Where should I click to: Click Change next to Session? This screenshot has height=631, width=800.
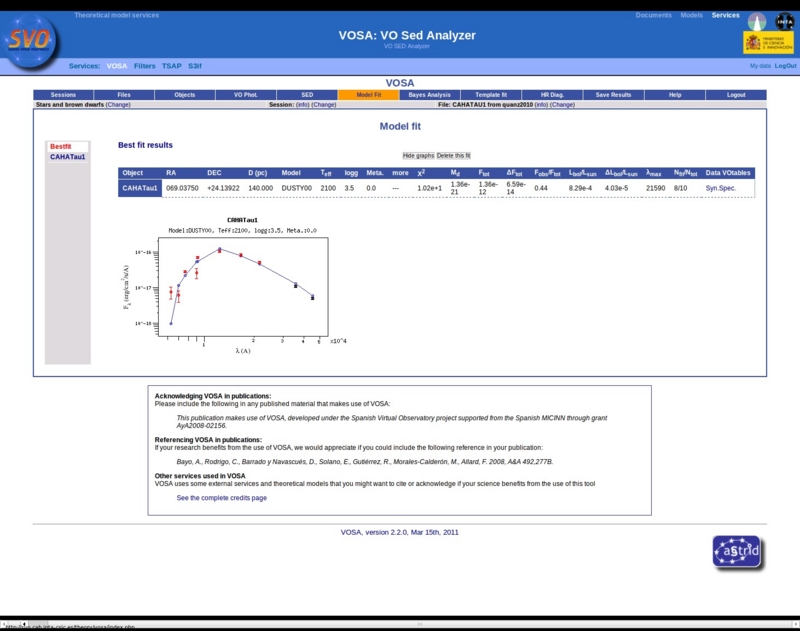(323, 105)
